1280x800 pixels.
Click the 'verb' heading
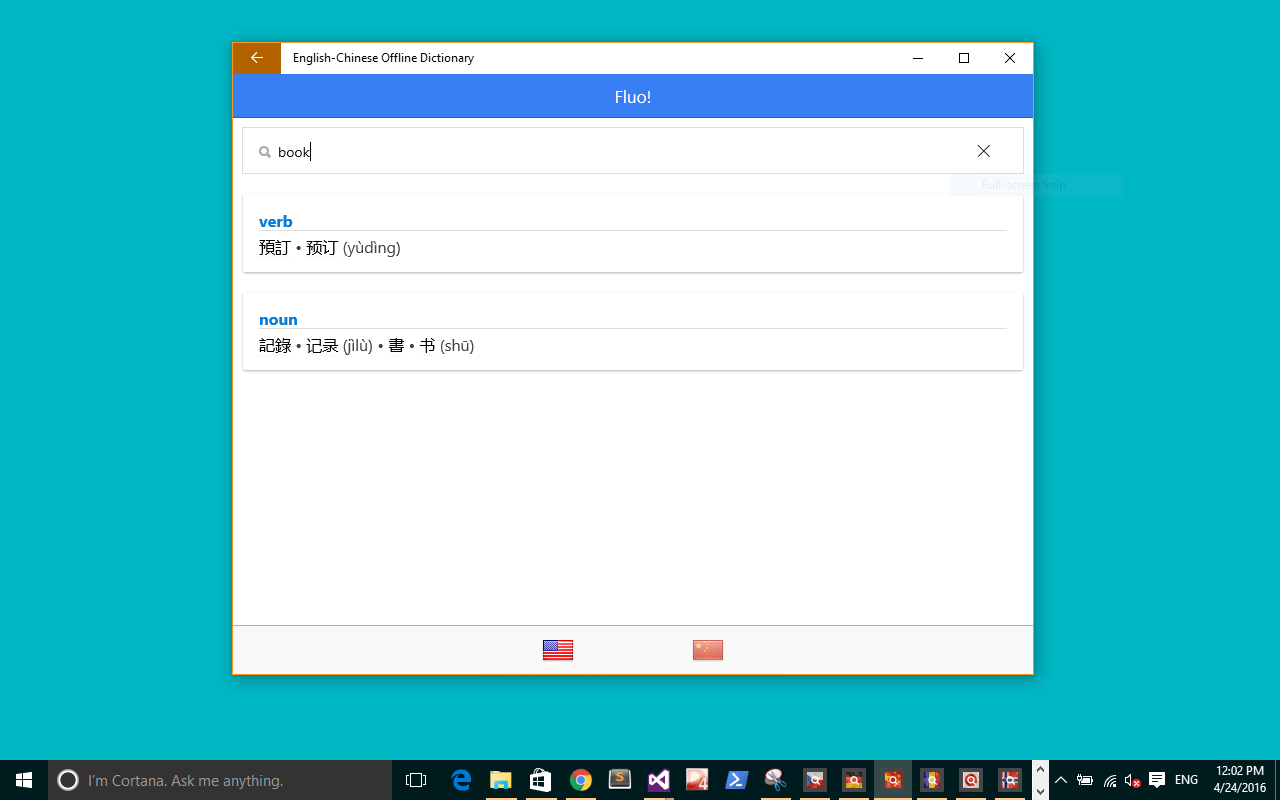tap(276, 222)
